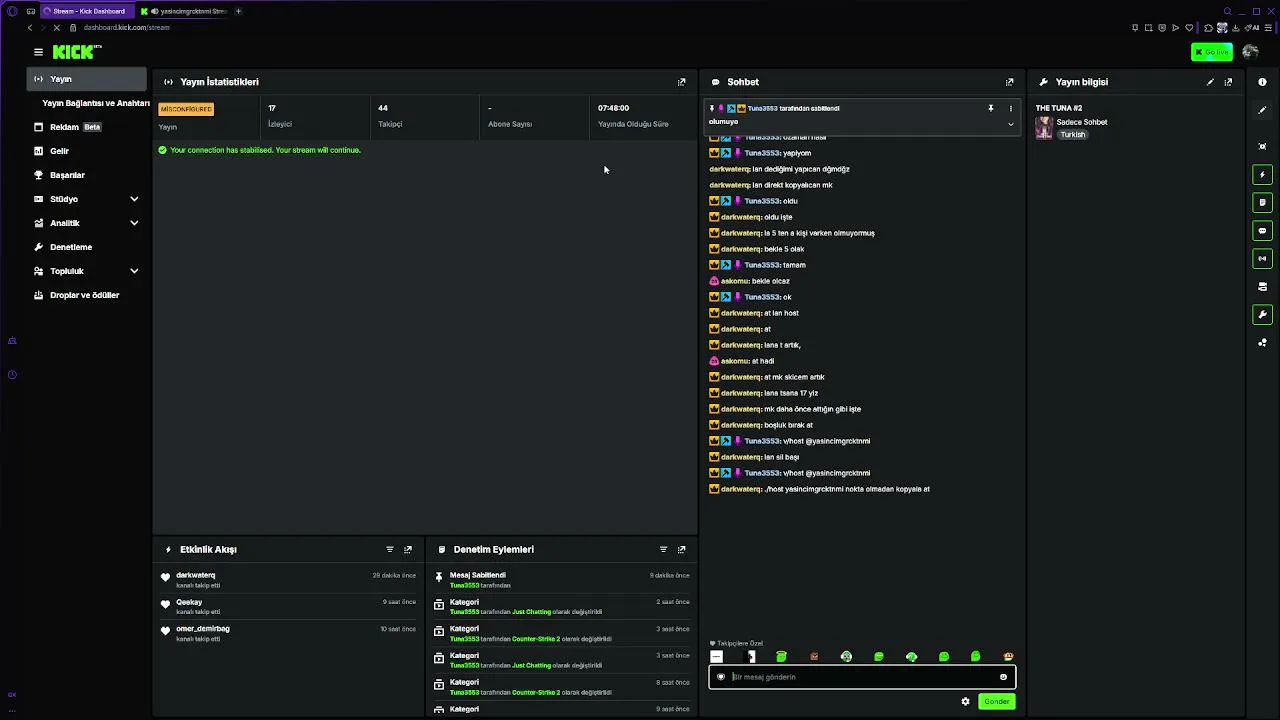Viewport: 1280px width, 720px height.
Task: Click the pencil icon in the right rail
Action: click(1262, 110)
